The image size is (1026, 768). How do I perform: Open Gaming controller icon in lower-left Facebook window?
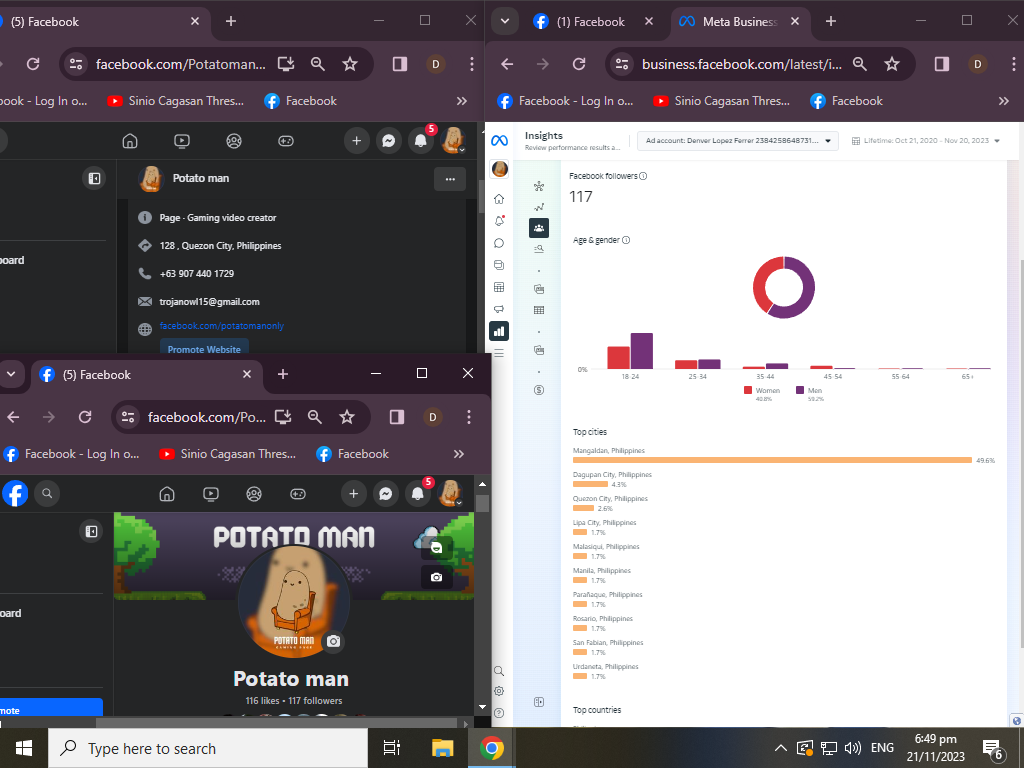(298, 494)
